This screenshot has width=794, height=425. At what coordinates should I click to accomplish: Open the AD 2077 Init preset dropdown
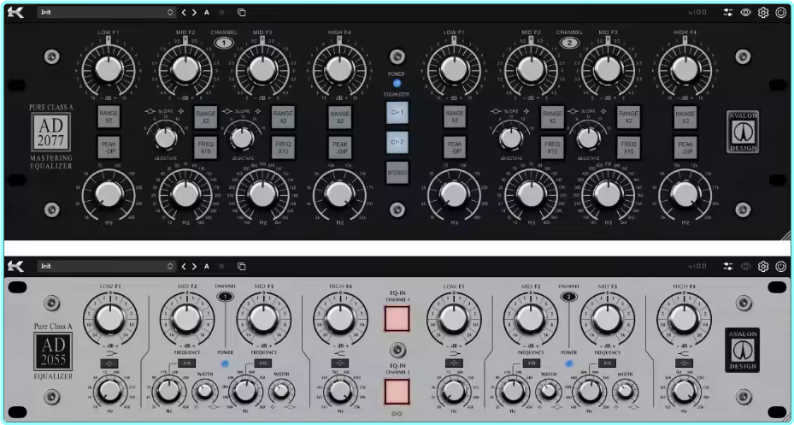[x=106, y=13]
